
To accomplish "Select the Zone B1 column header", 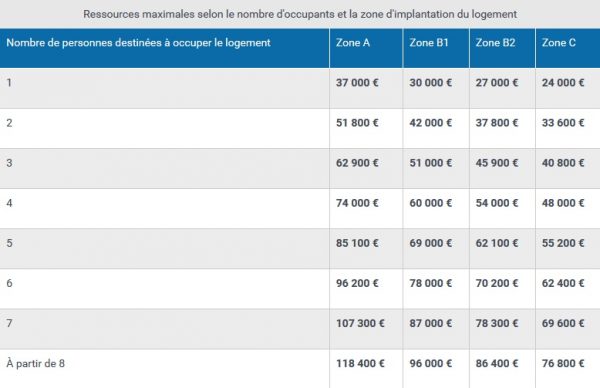I will (x=436, y=48).
